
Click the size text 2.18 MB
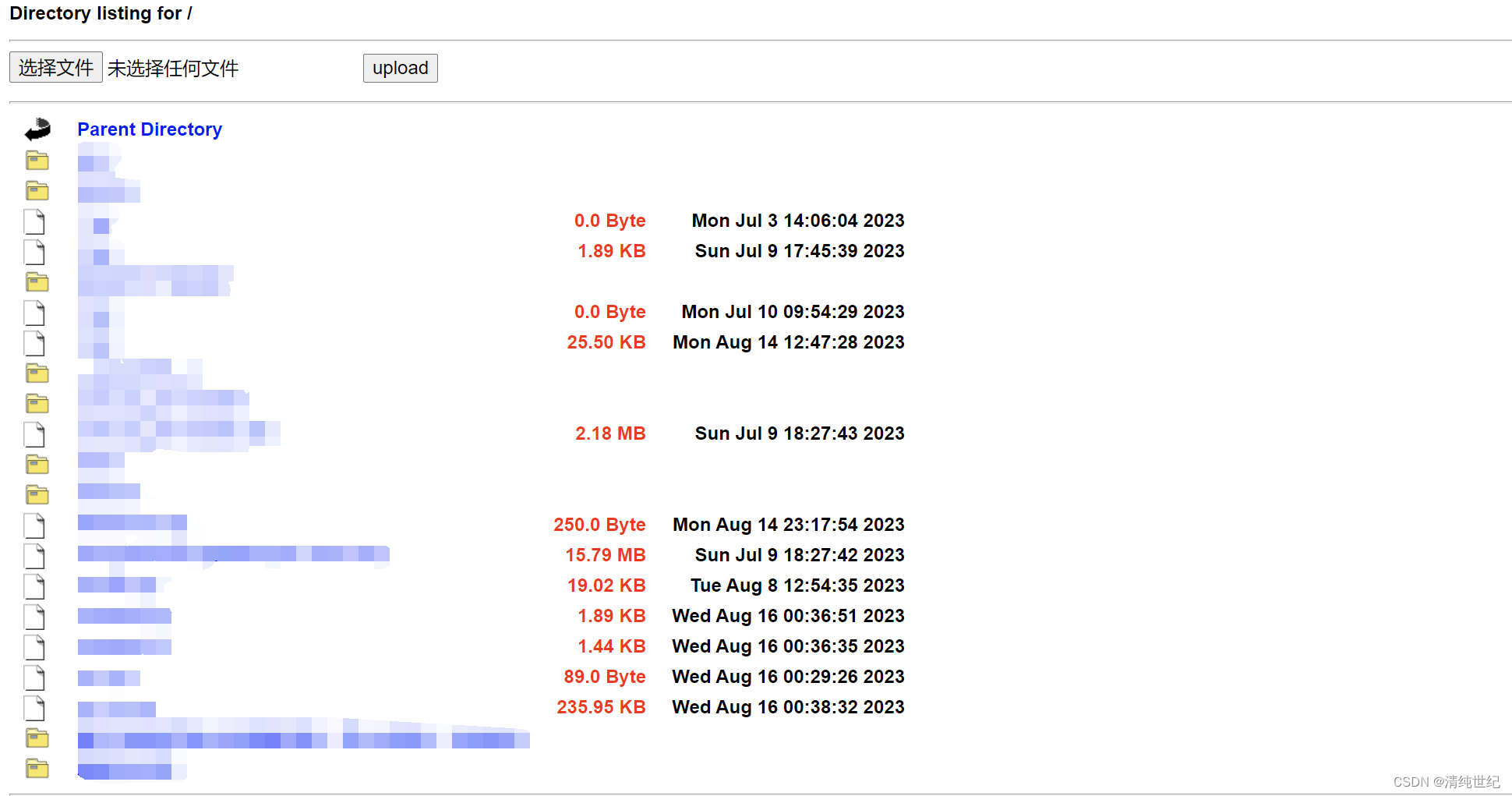coord(610,433)
